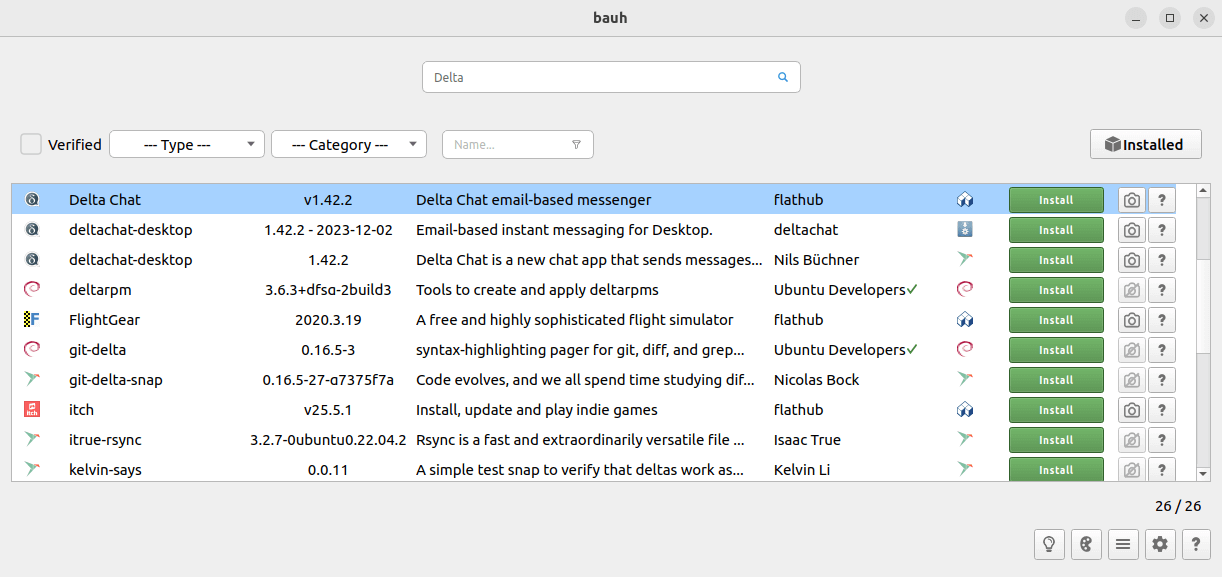Install kelvin-says

[x=1056, y=469]
